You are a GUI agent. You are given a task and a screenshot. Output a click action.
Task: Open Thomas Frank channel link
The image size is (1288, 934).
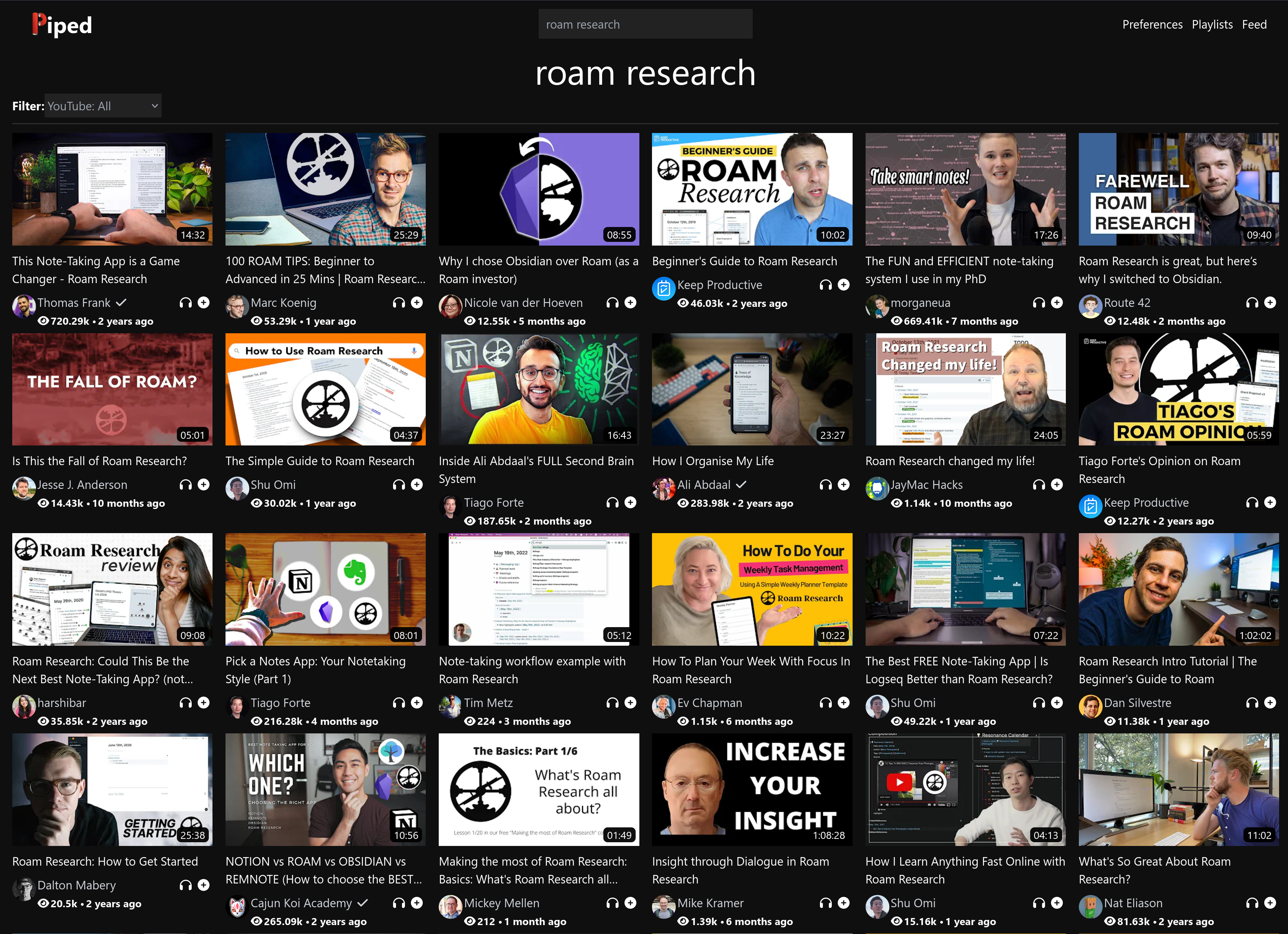[74, 303]
